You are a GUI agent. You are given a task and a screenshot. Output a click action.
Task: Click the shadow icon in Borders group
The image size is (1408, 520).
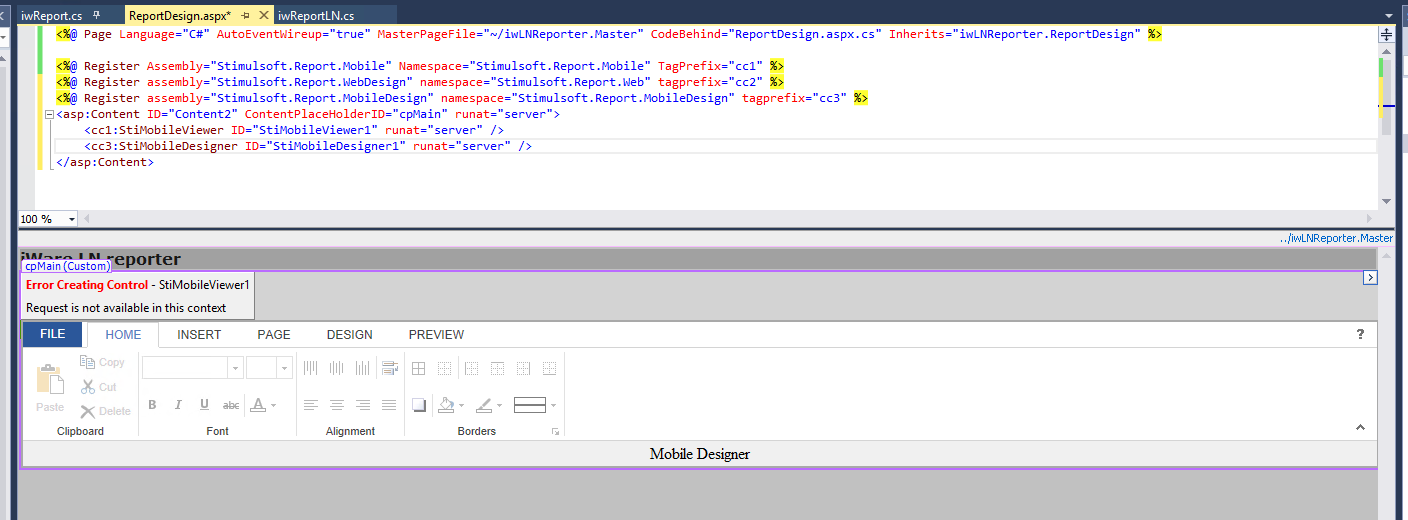pos(419,405)
